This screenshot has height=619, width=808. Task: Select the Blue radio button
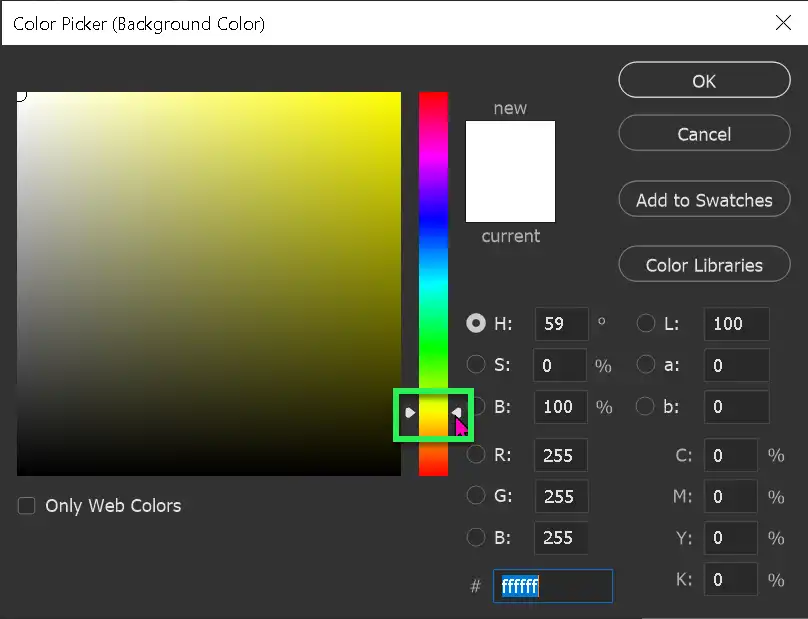point(476,537)
